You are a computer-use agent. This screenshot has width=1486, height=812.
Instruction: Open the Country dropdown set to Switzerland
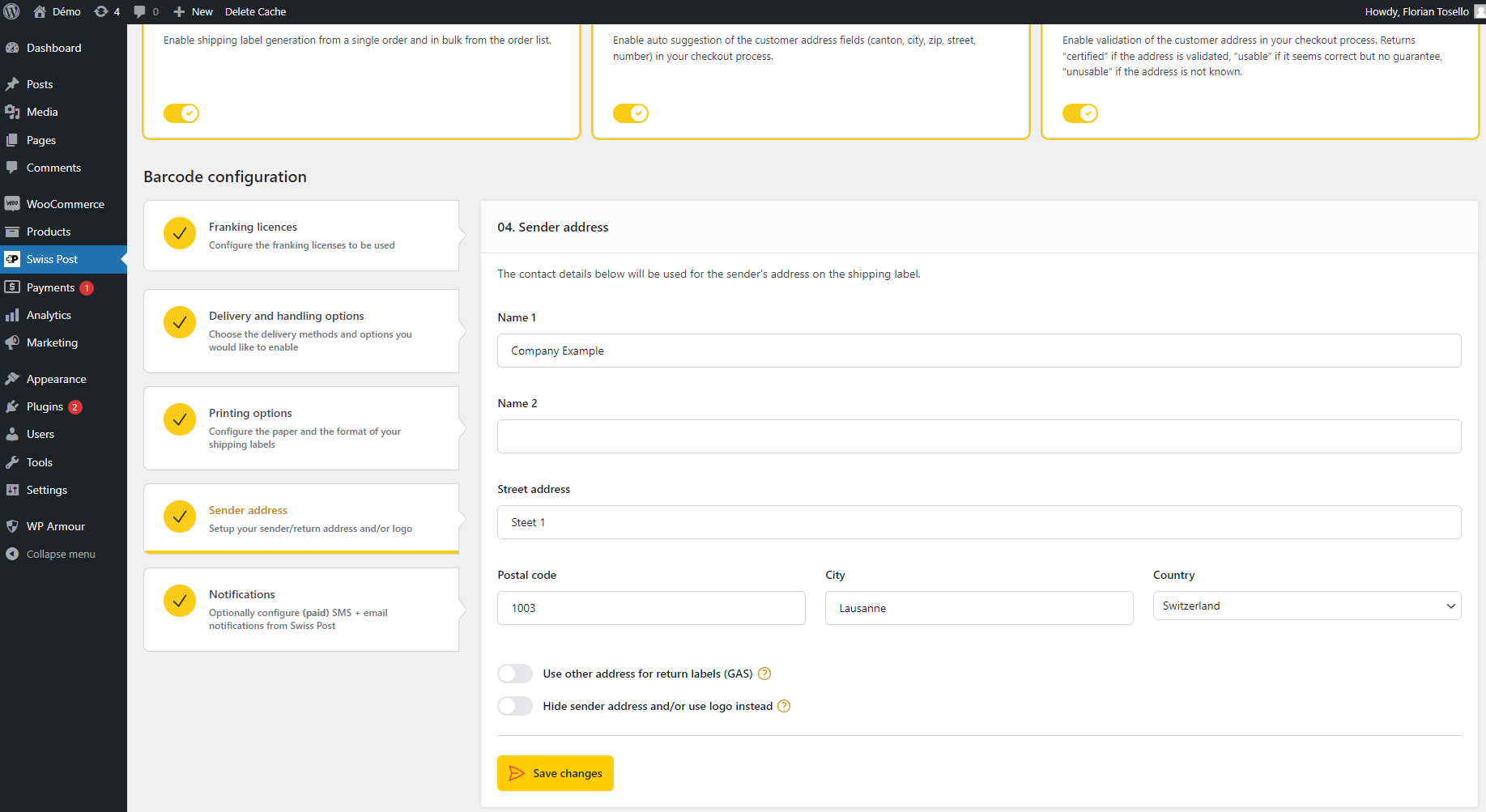(1305, 606)
